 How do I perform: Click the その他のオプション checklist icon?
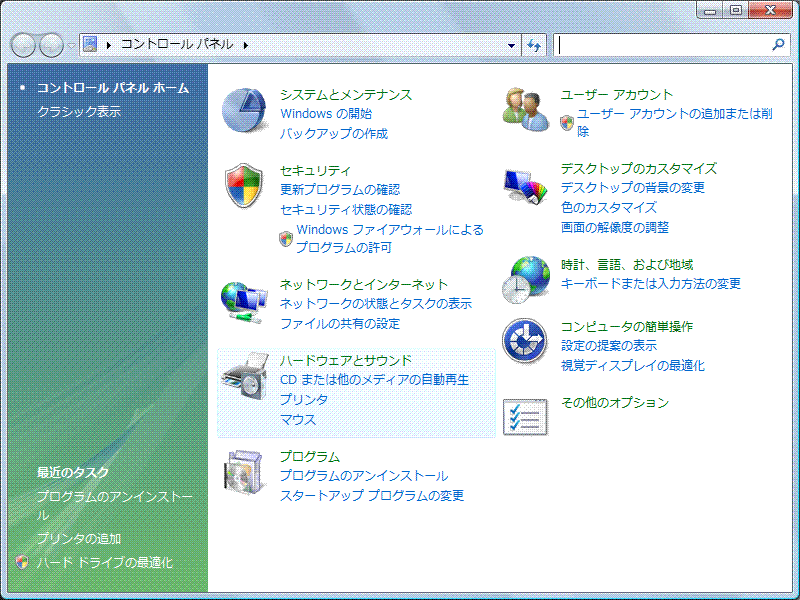click(x=526, y=417)
